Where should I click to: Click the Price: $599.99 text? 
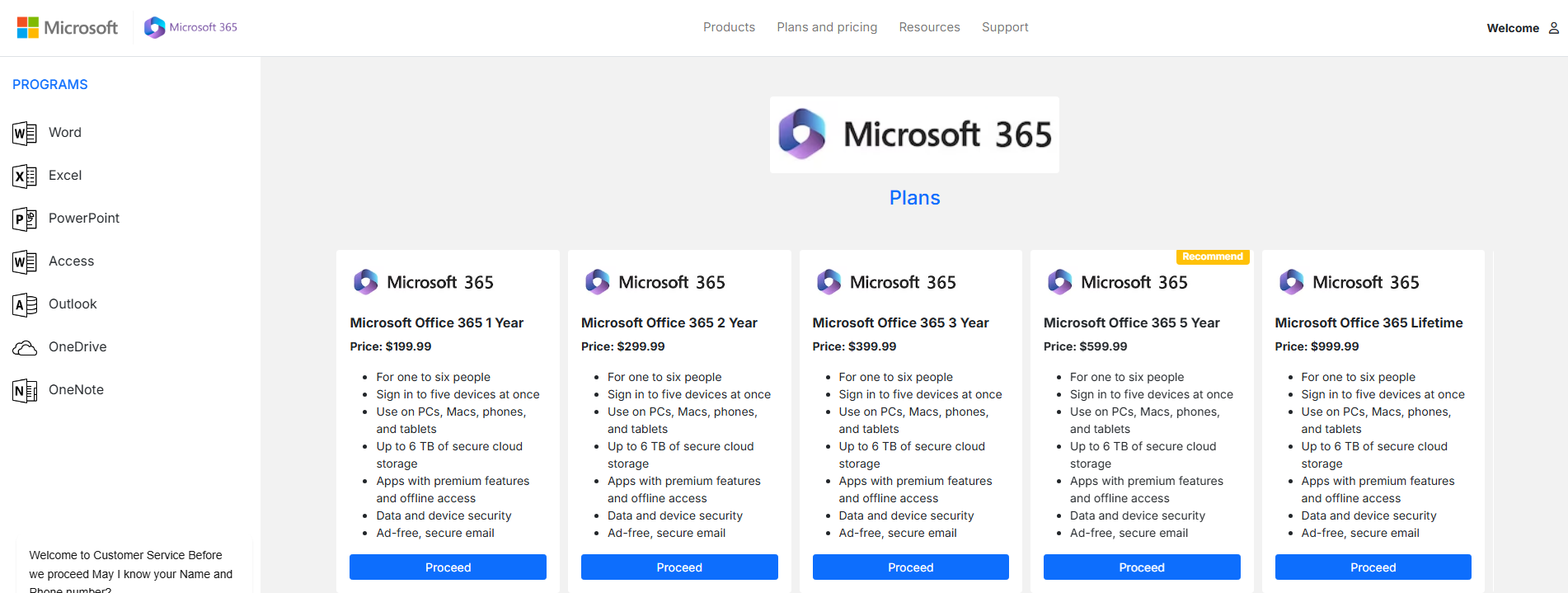pyautogui.click(x=1086, y=347)
